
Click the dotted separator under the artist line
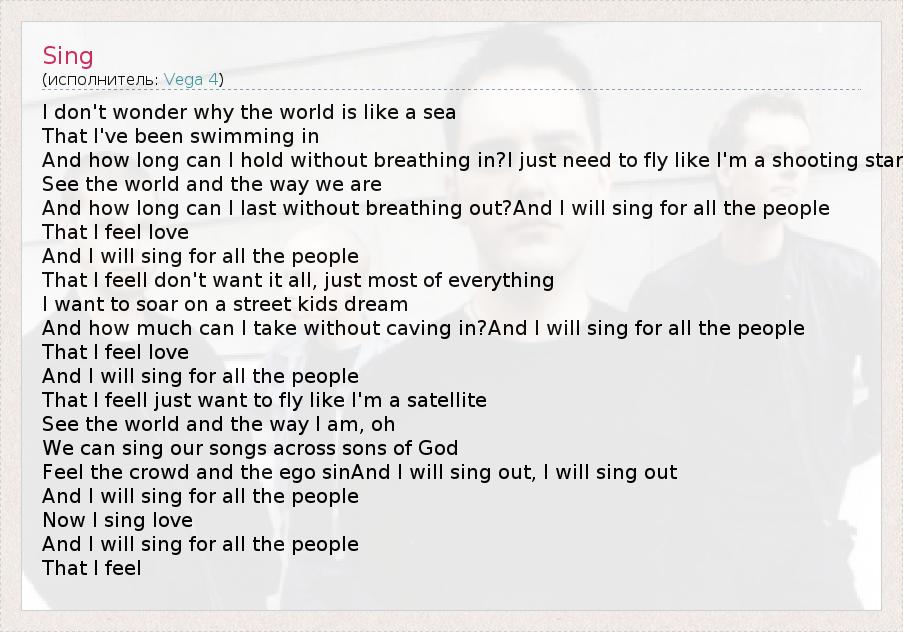tap(450, 90)
